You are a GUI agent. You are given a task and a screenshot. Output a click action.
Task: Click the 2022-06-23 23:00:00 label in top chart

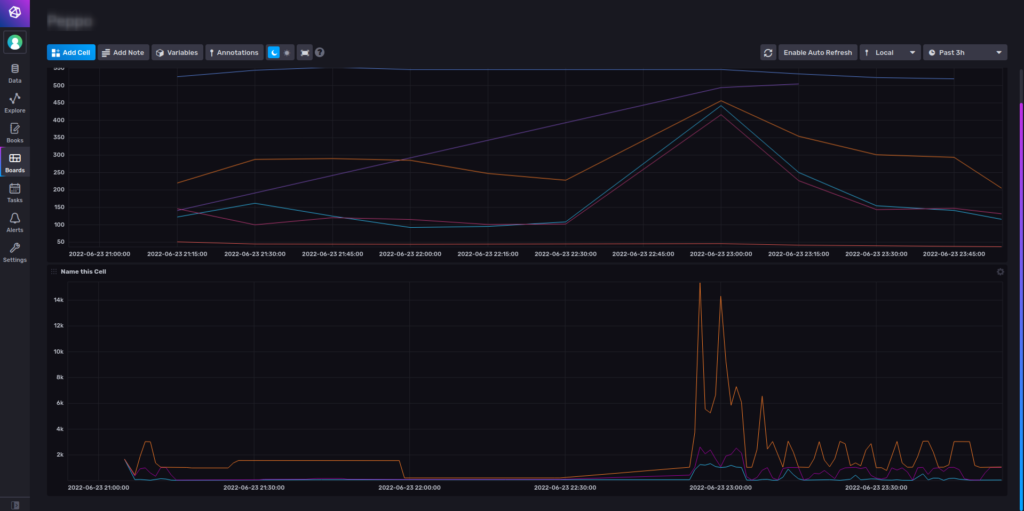click(720, 254)
